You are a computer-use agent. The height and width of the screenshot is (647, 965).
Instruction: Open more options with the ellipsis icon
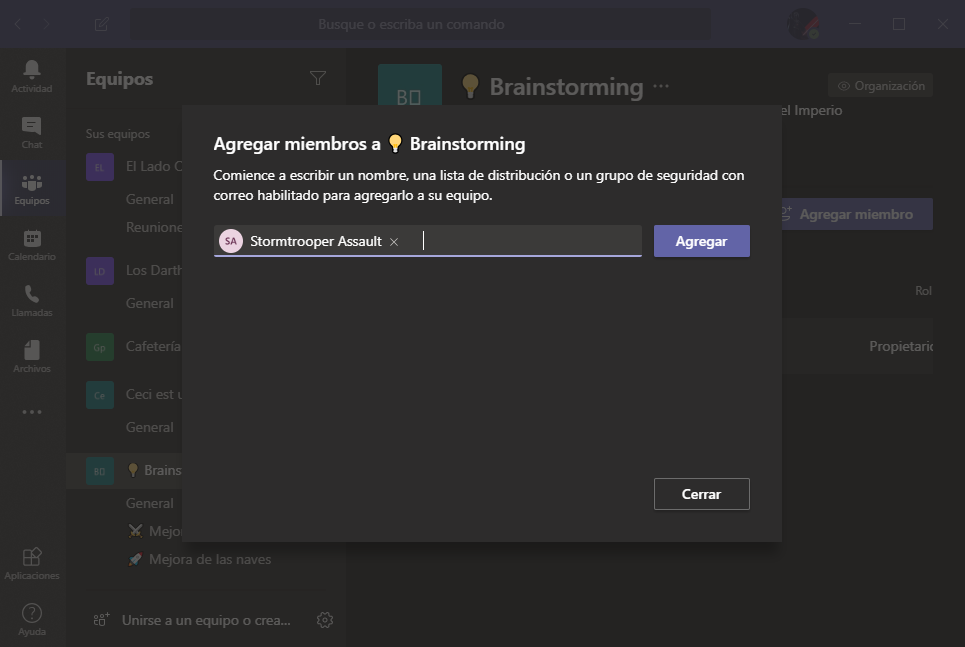(x=32, y=412)
